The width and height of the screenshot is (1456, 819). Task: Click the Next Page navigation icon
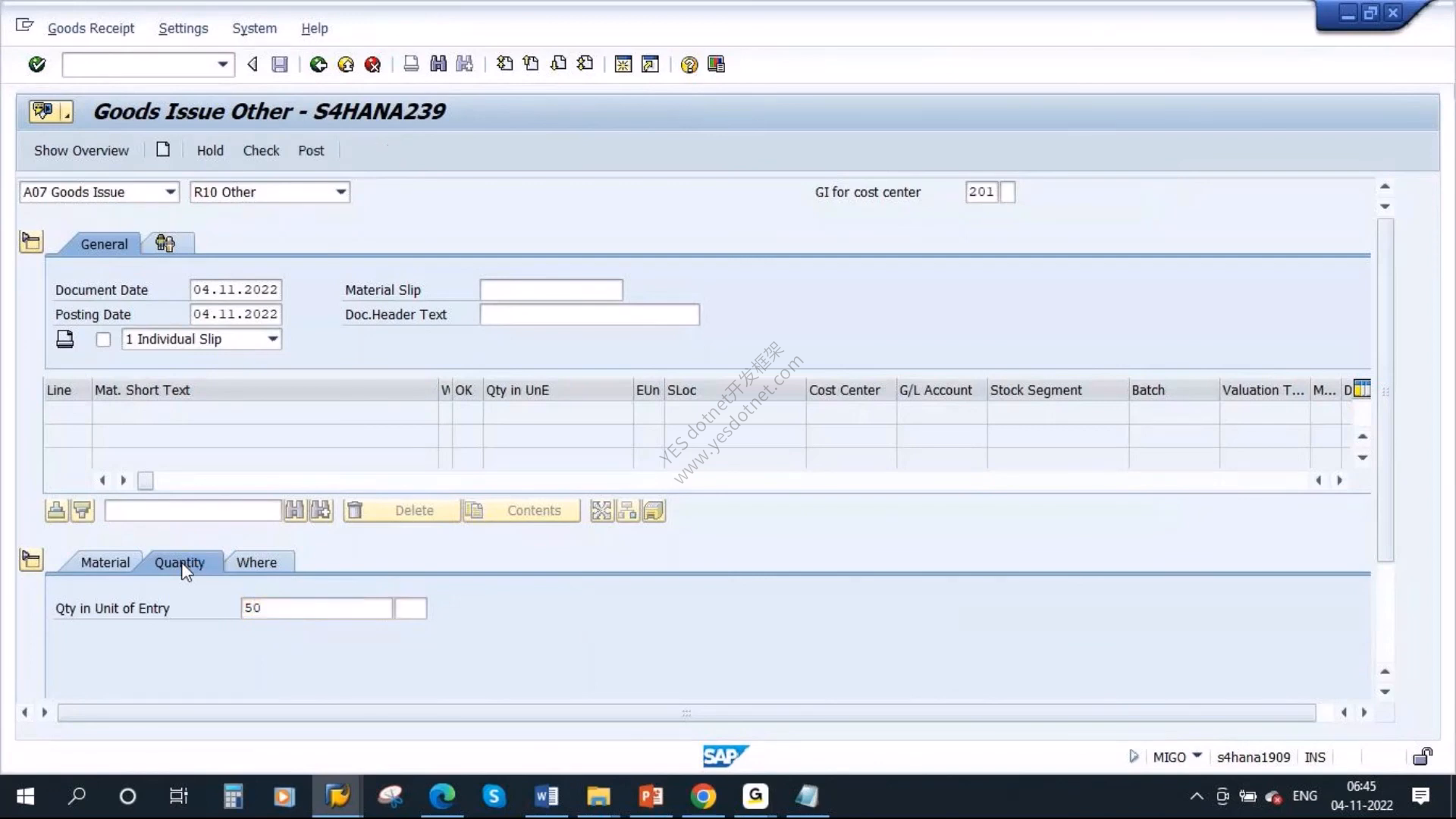click(x=558, y=64)
